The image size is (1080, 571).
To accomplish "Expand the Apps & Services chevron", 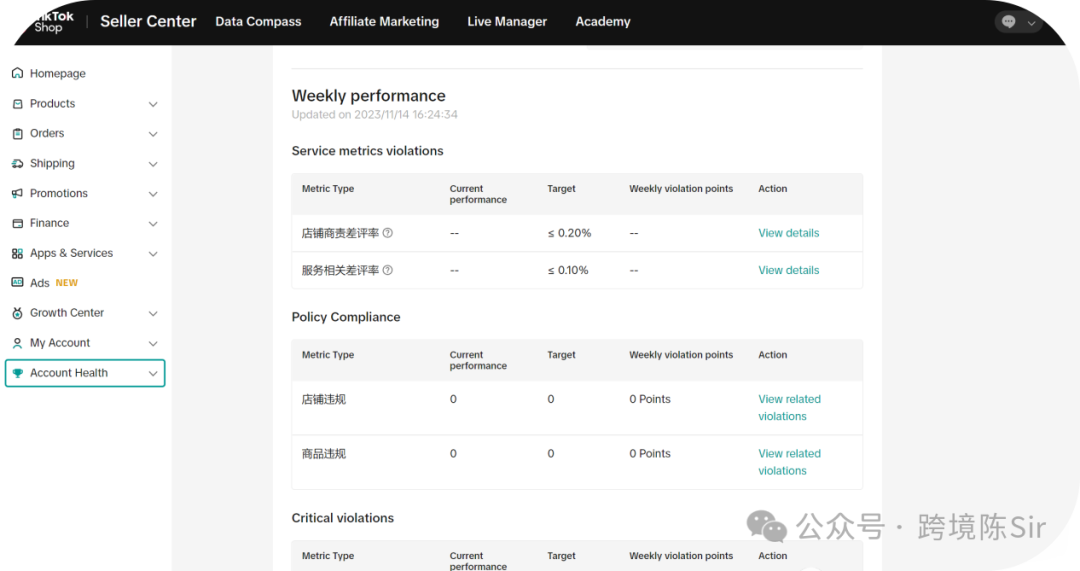I will (x=153, y=254).
